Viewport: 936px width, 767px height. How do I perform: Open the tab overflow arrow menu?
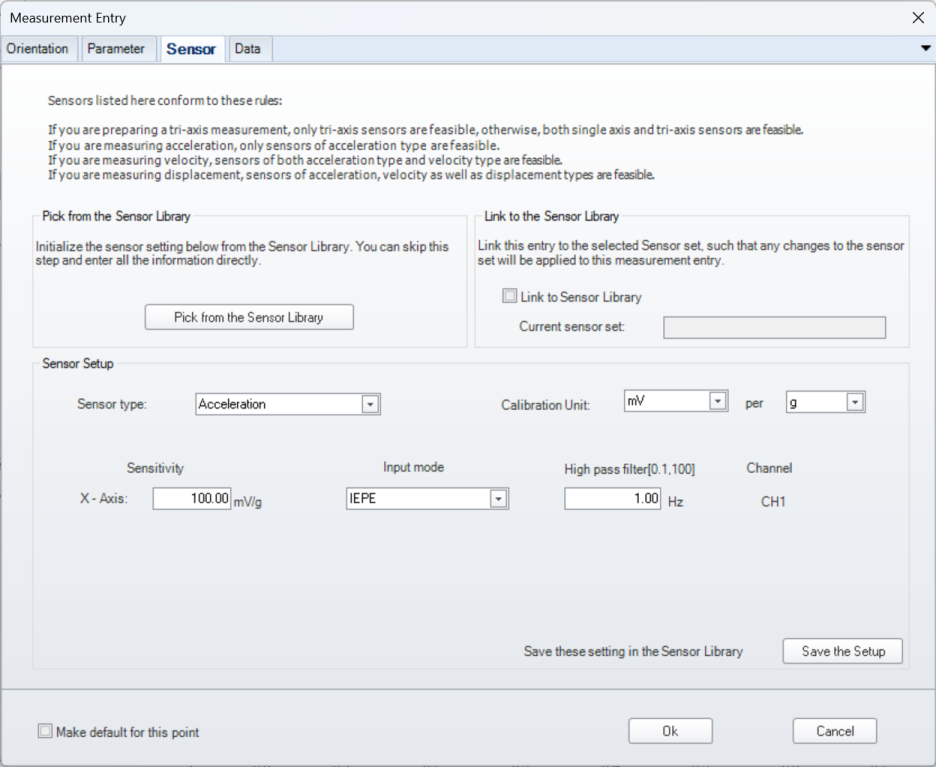click(925, 48)
